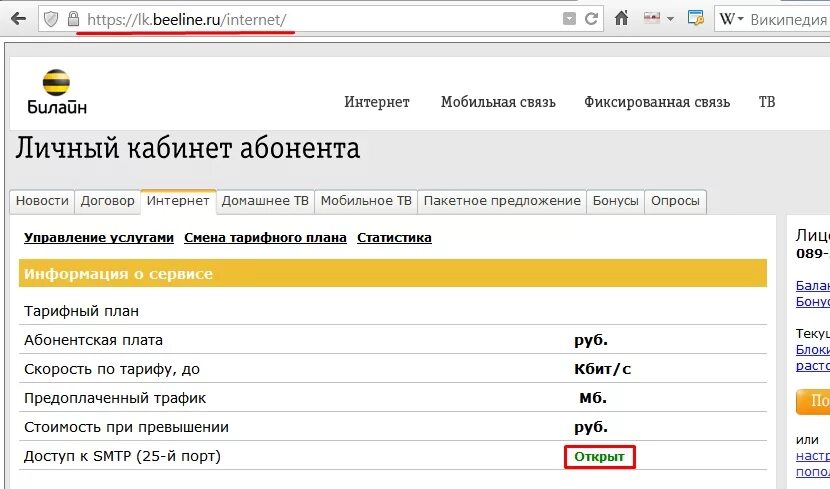Click the Скорость по тарифу, до label
This screenshot has height=489, width=830.
[112, 369]
